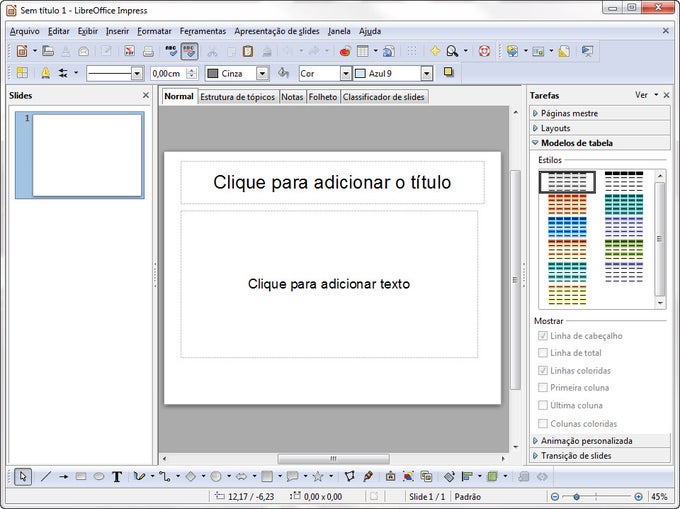The height and width of the screenshot is (509, 680).
Task: Select the Curve drawing tool
Action: (x=139, y=476)
